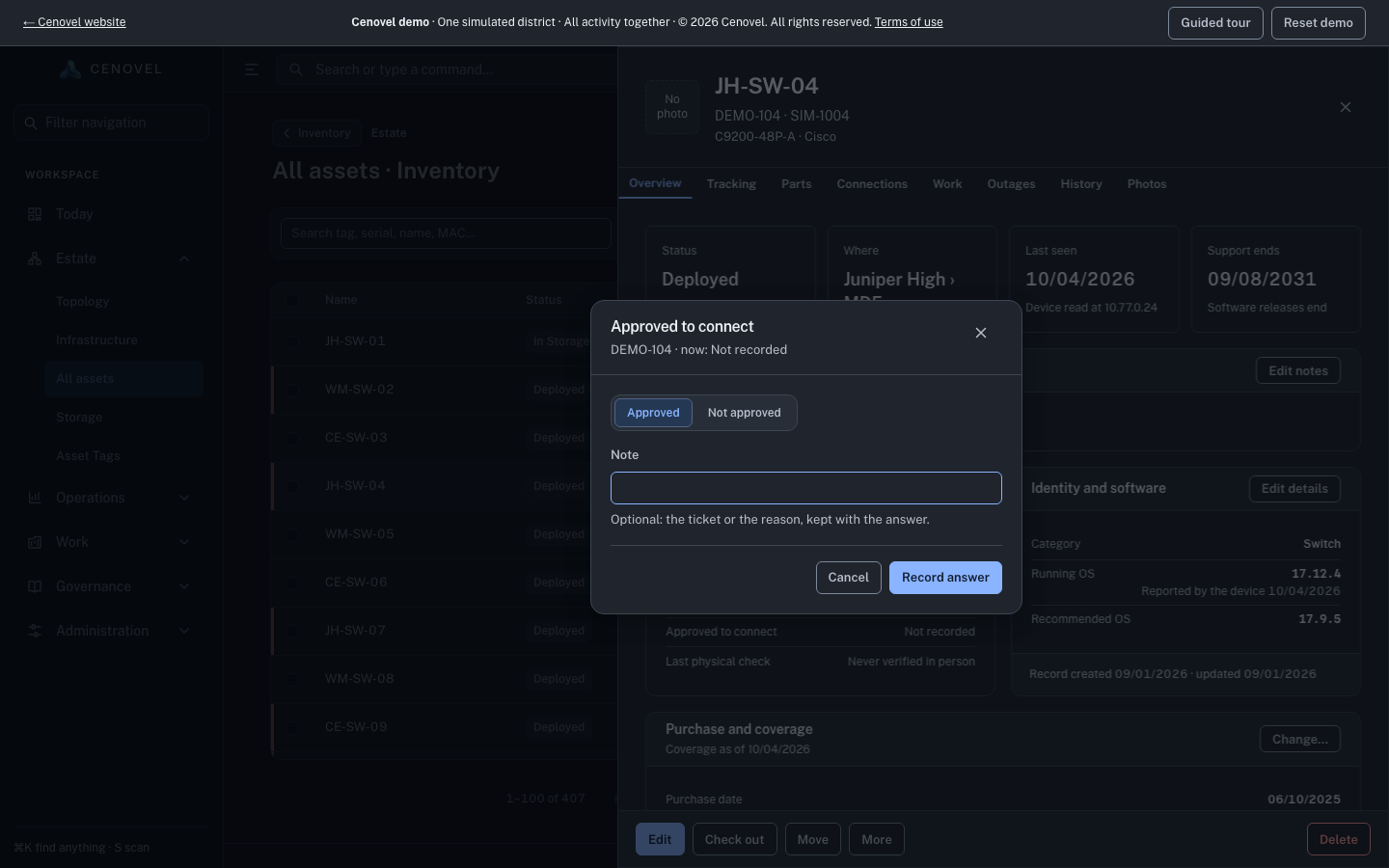
Task: Select All assets in sidebar
Action: pyautogui.click(x=123, y=379)
